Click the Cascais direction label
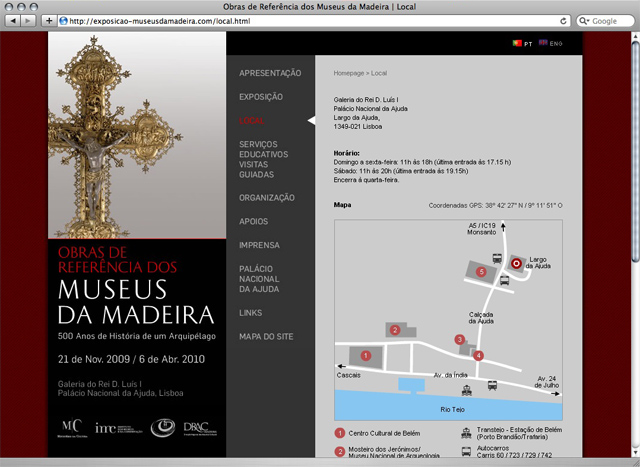640x467 pixels. tap(349, 375)
